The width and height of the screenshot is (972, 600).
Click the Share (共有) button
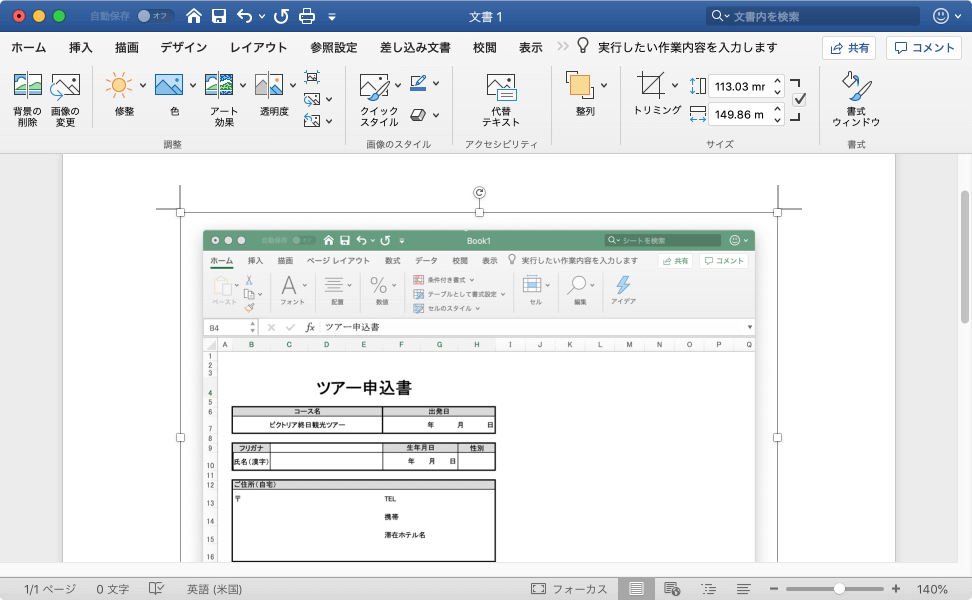(x=849, y=48)
